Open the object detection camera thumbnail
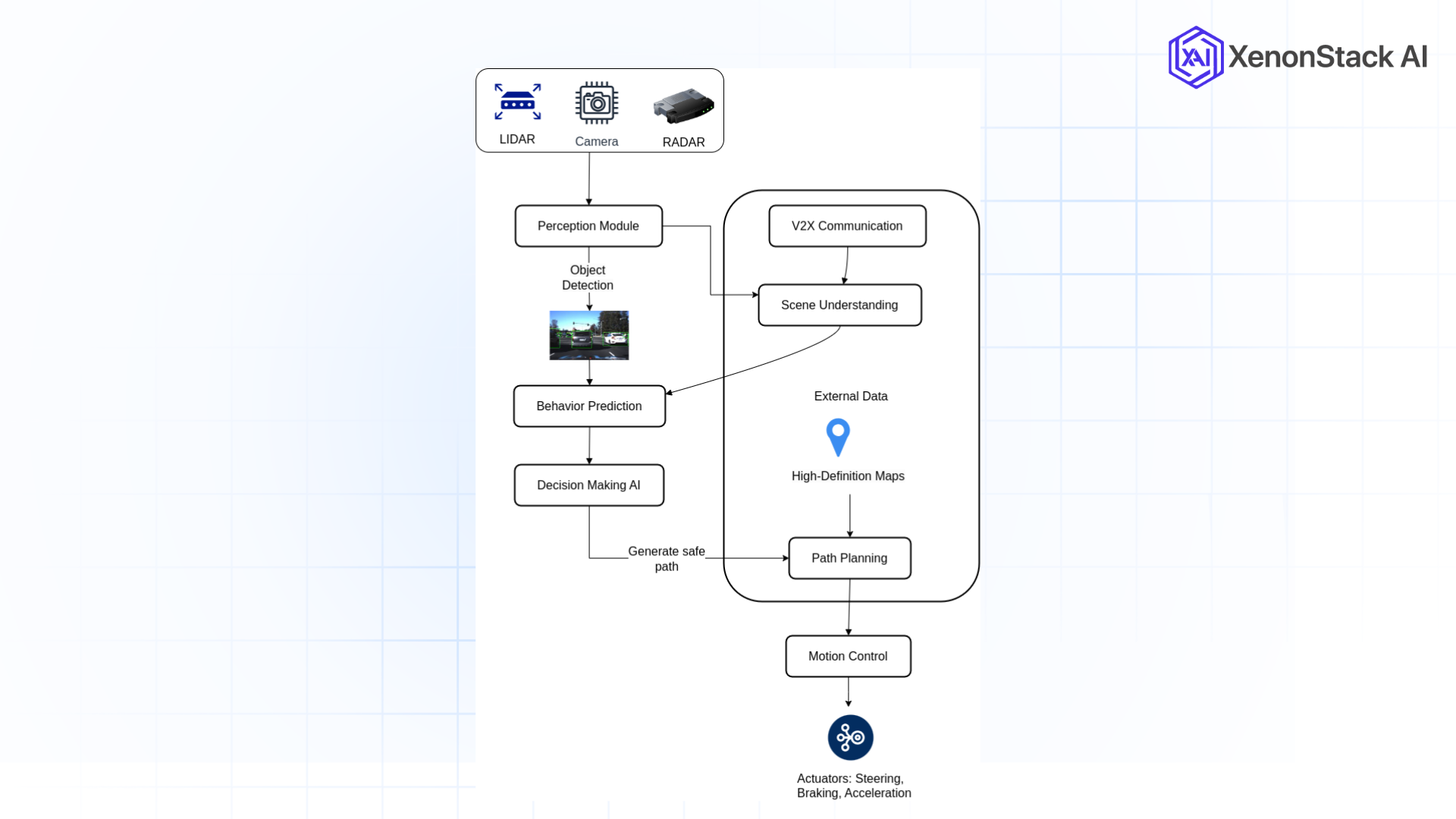The height and width of the screenshot is (819, 1456). tap(588, 335)
